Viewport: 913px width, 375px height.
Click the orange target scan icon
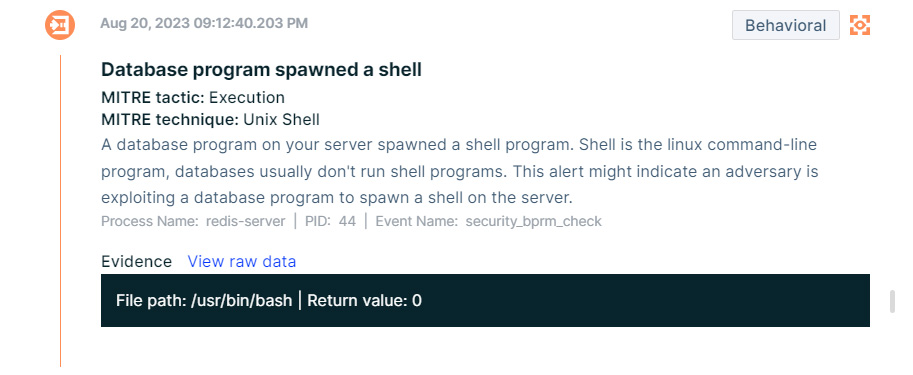coord(859,25)
